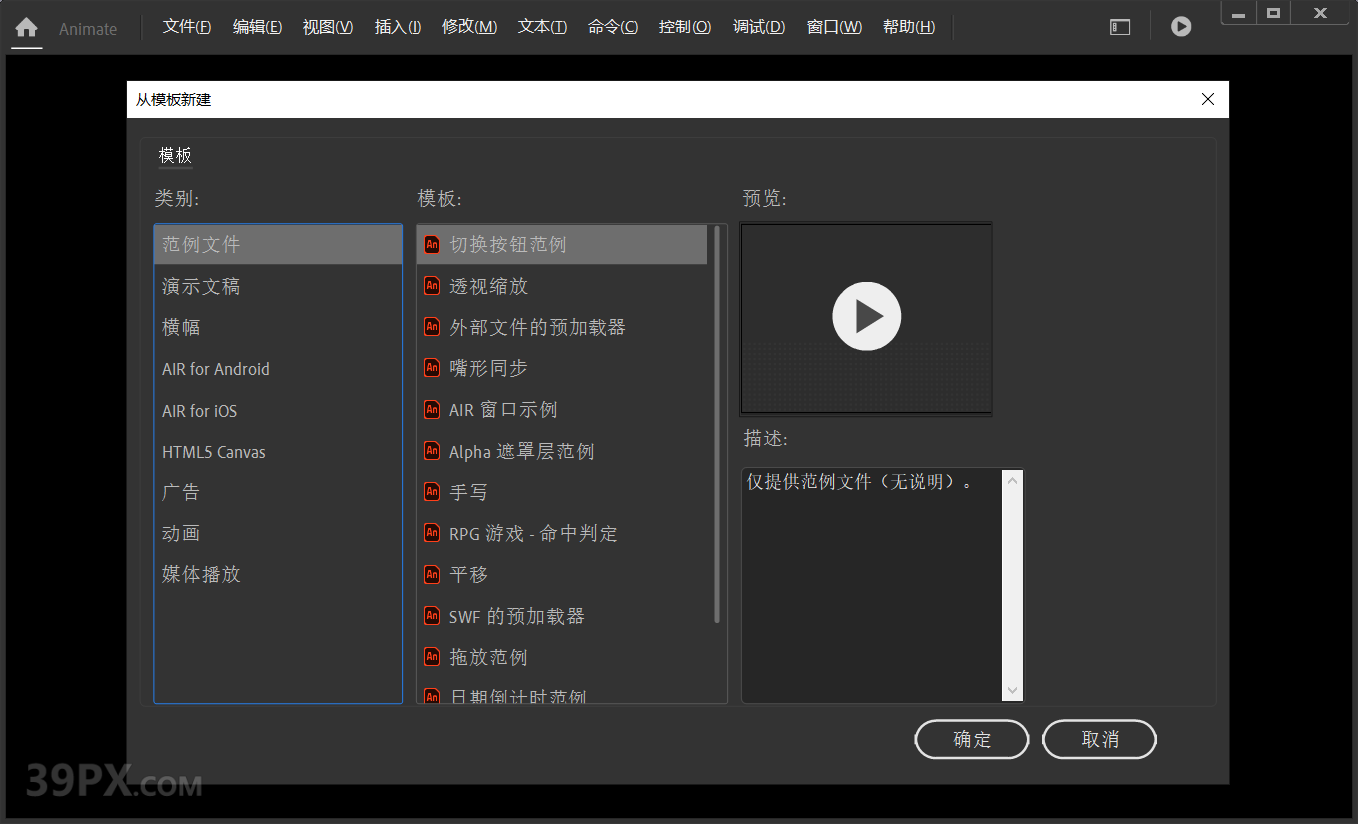Open the 窗口(W) menu
This screenshot has height=824, width=1358.
point(834,27)
